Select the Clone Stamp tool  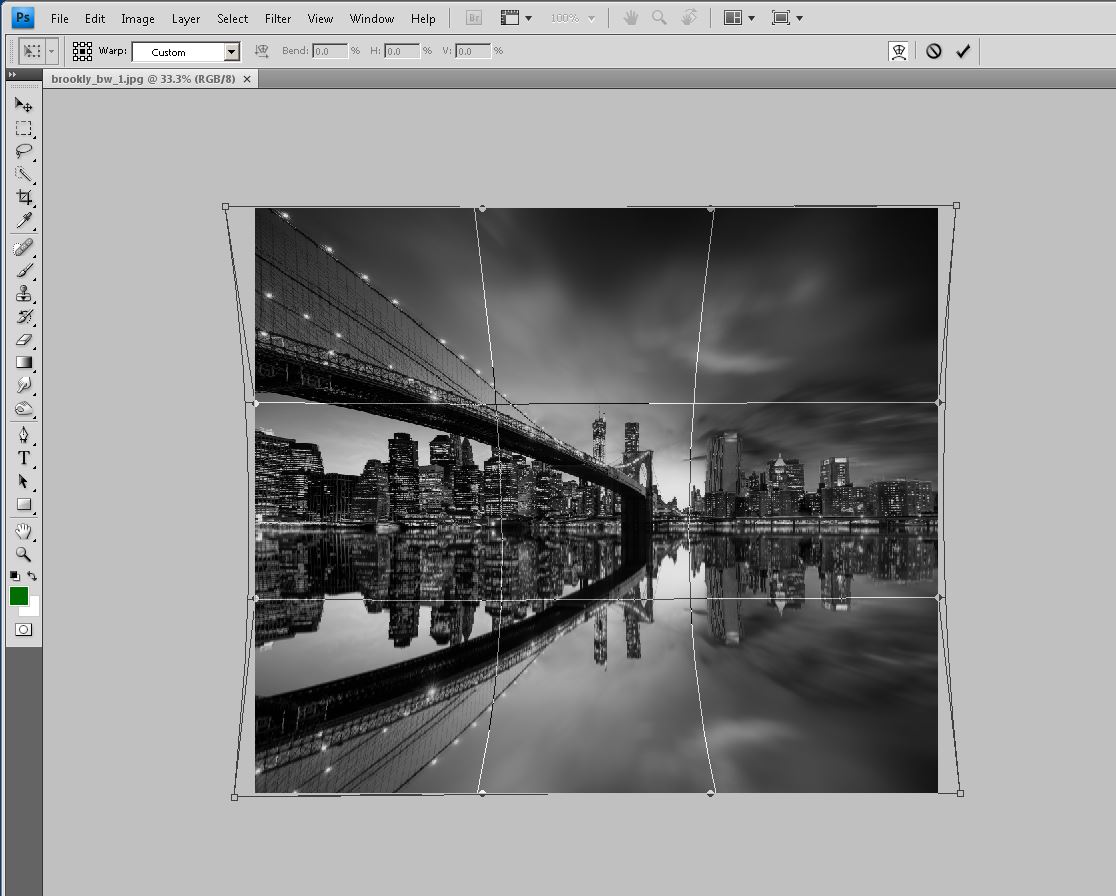[23, 293]
